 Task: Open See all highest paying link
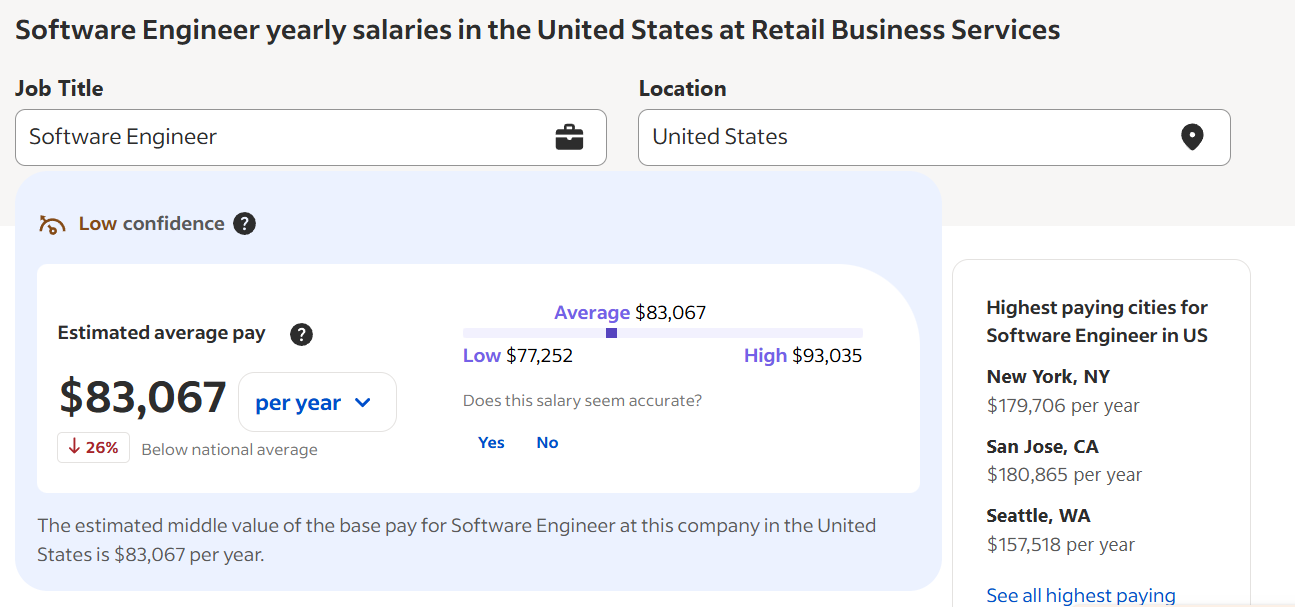coord(1081,595)
